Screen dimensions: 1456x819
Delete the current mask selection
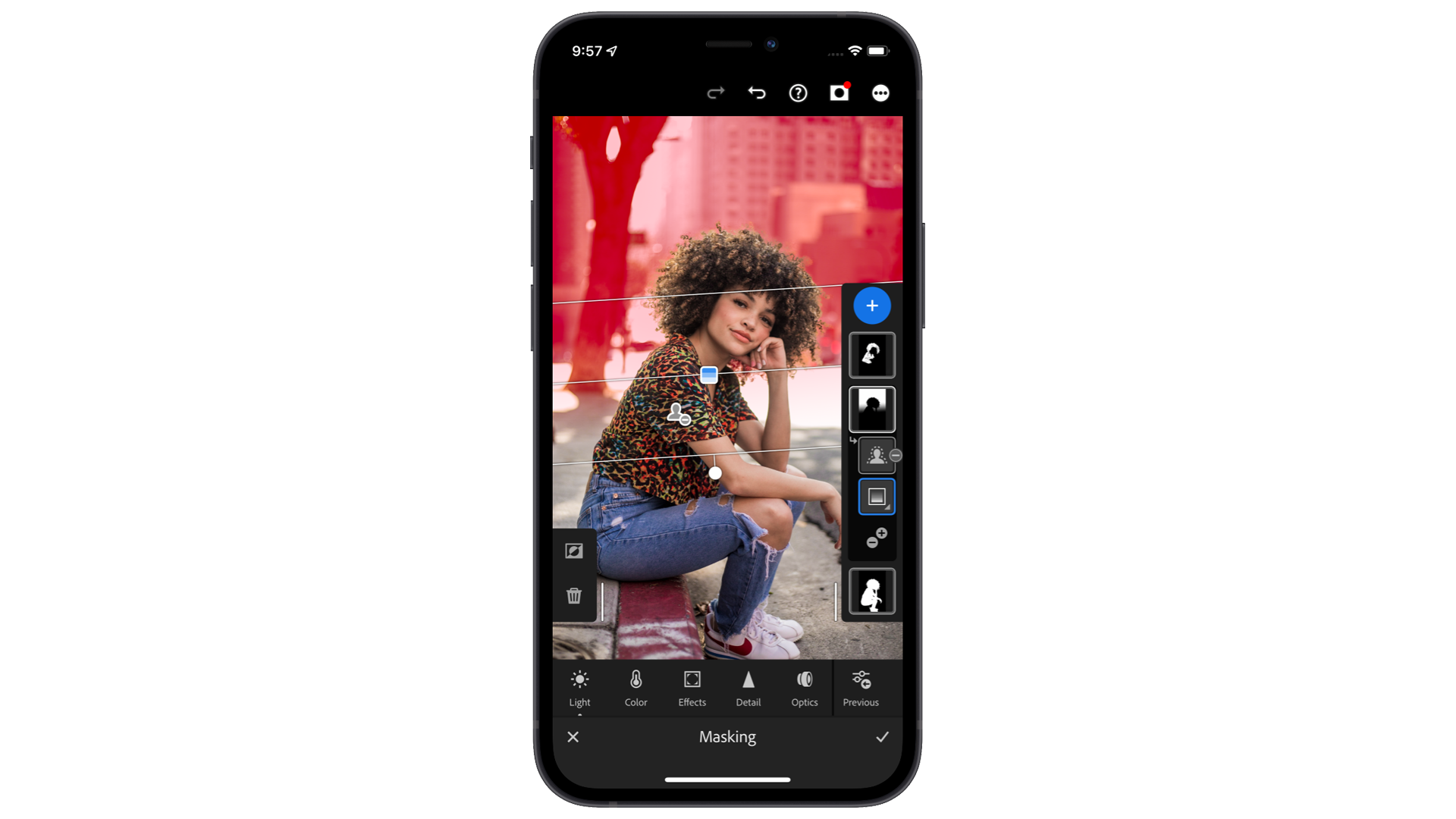tap(573, 596)
